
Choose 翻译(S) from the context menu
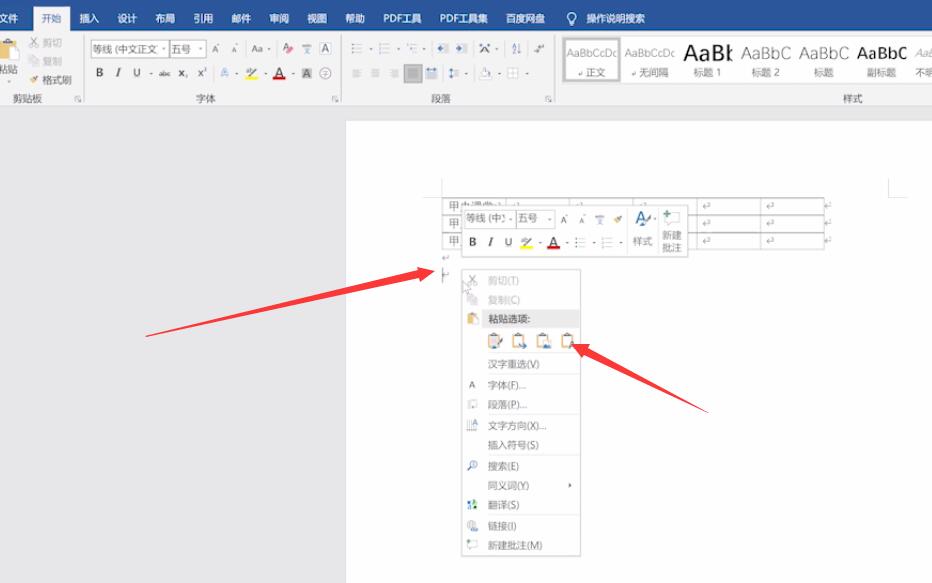521,505
